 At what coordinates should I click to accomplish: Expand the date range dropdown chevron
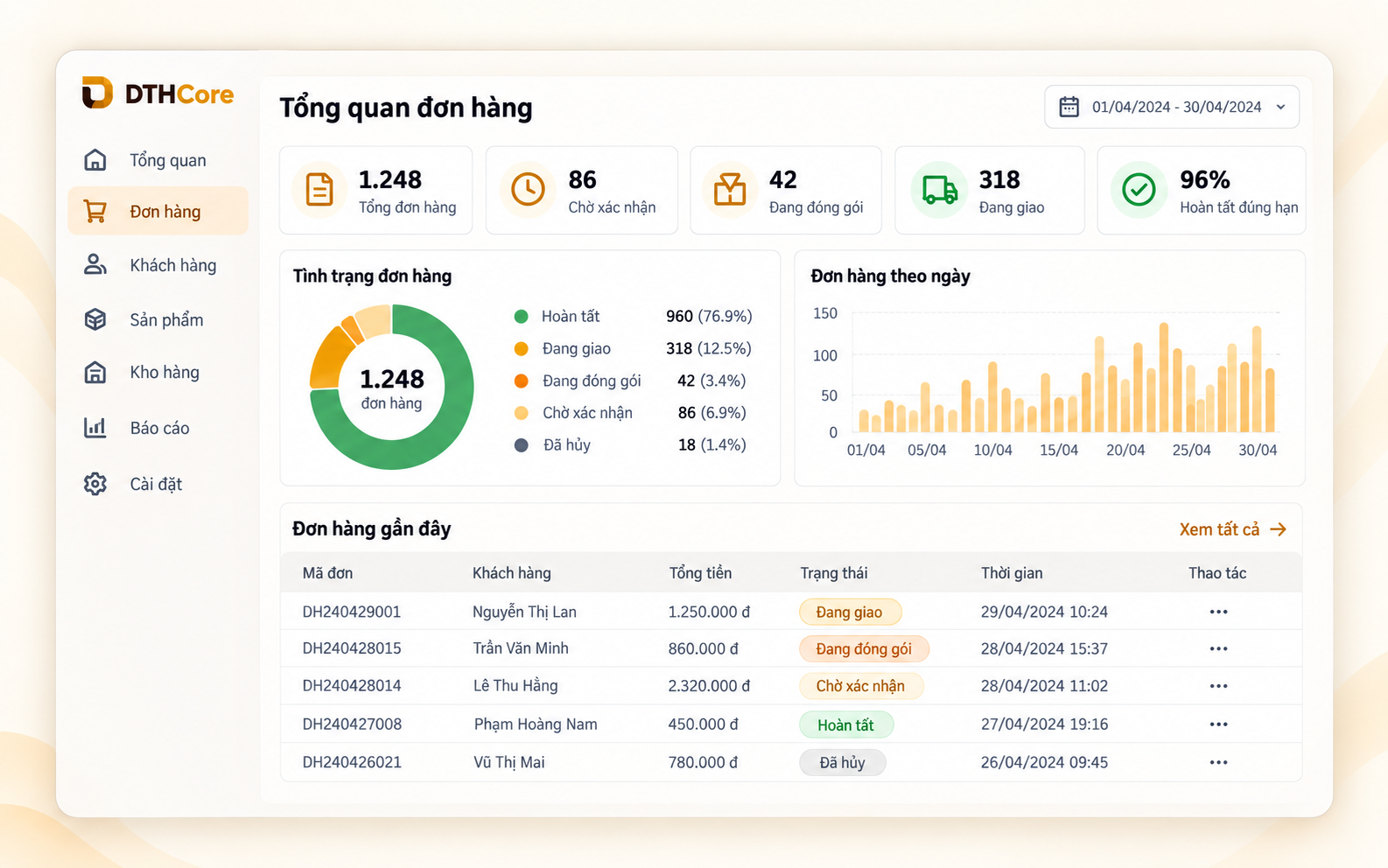click(1280, 107)
